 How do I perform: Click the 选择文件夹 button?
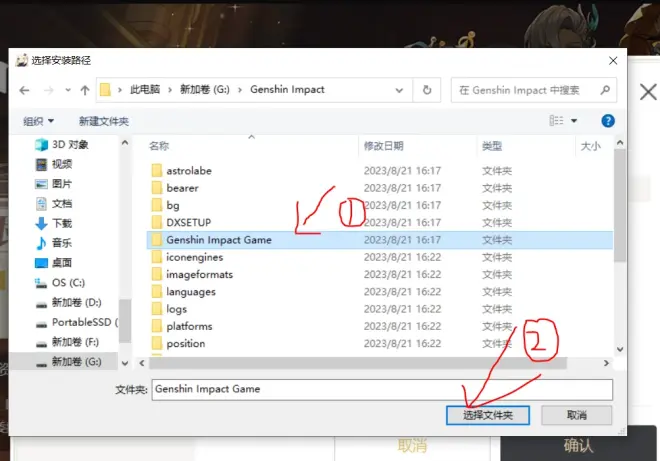click(x=487, y=415)
